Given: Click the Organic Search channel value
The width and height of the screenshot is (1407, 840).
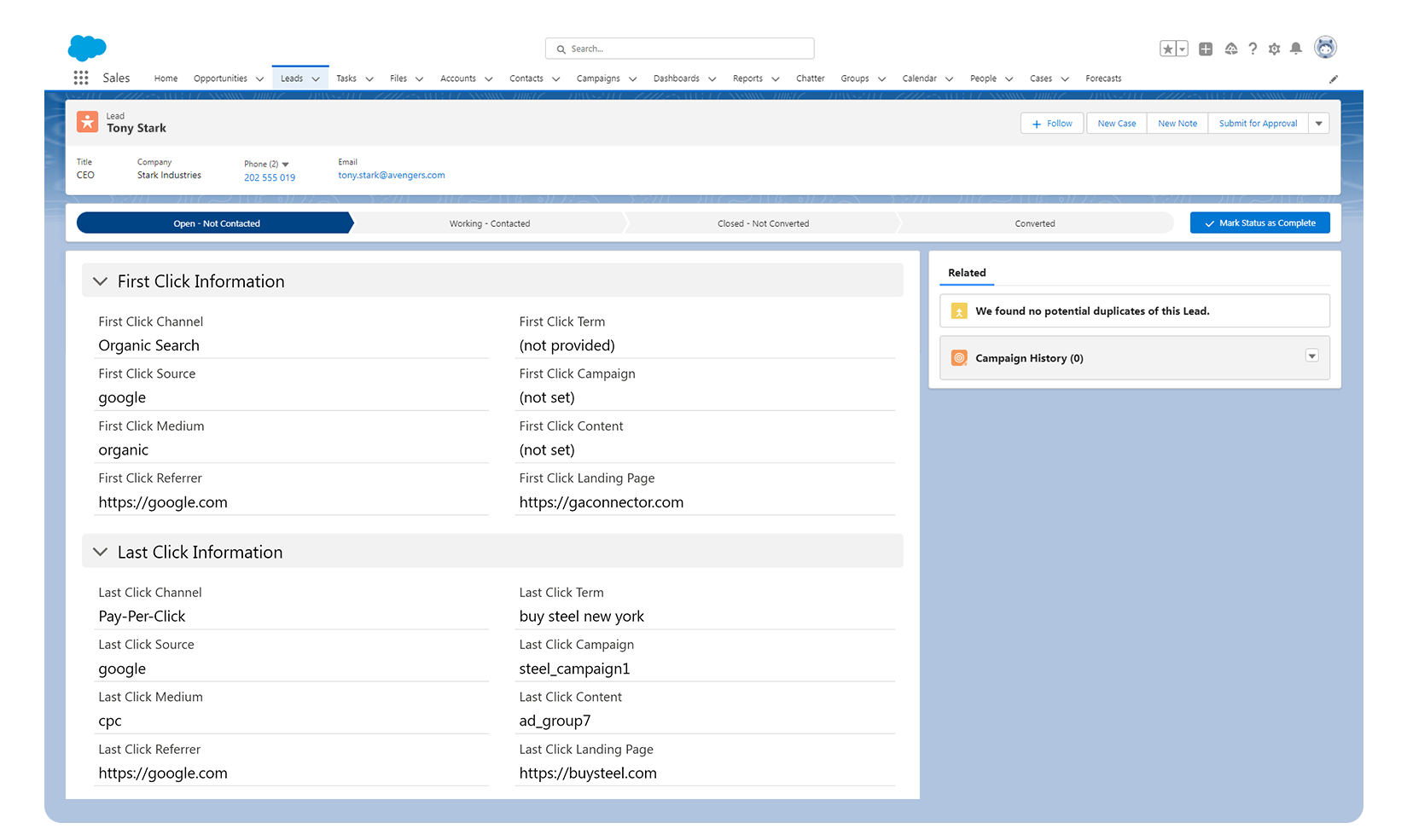Looking at the screenshot, I should (x=149, y=345).
